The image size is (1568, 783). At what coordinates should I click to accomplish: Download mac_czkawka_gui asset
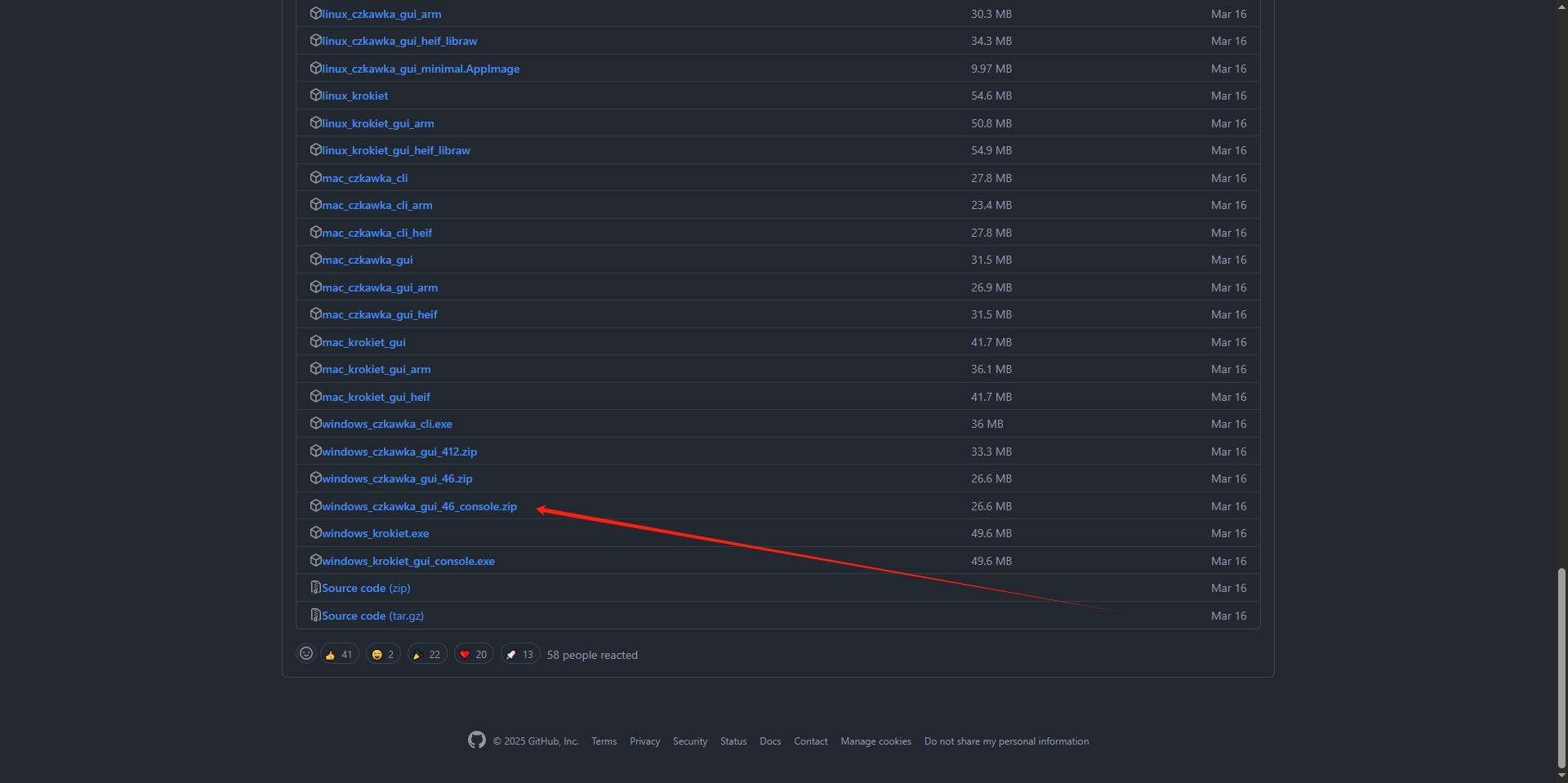[x=367, y=260]
